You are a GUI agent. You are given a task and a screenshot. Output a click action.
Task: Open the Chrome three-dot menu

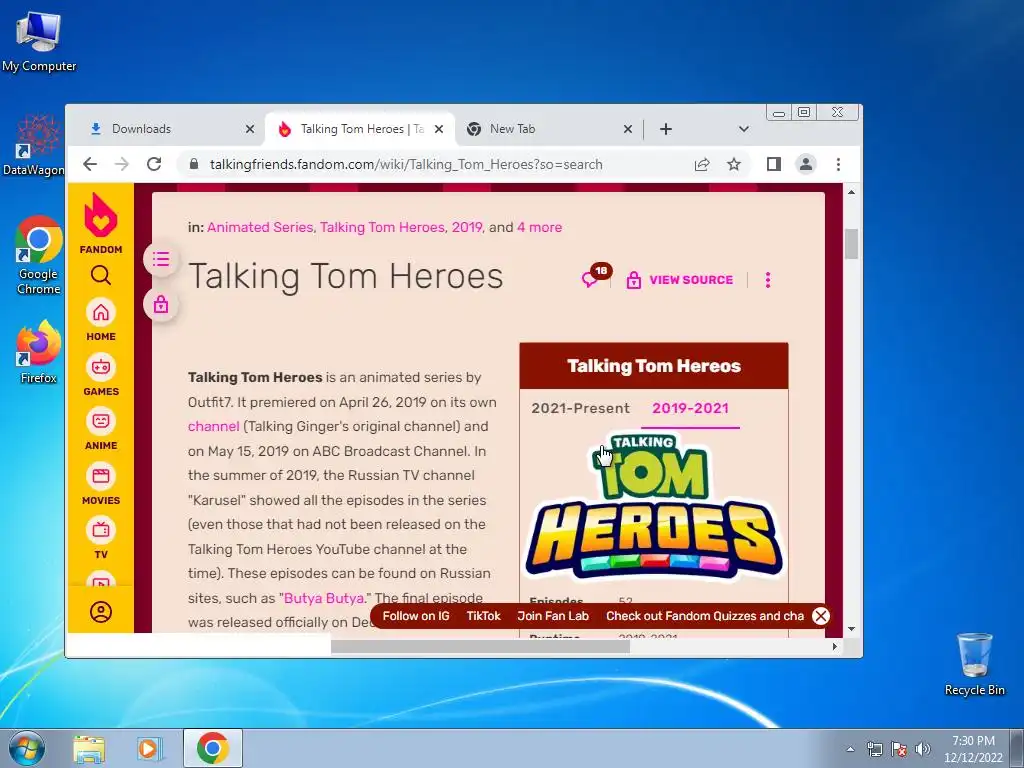[x=839, y=164]
